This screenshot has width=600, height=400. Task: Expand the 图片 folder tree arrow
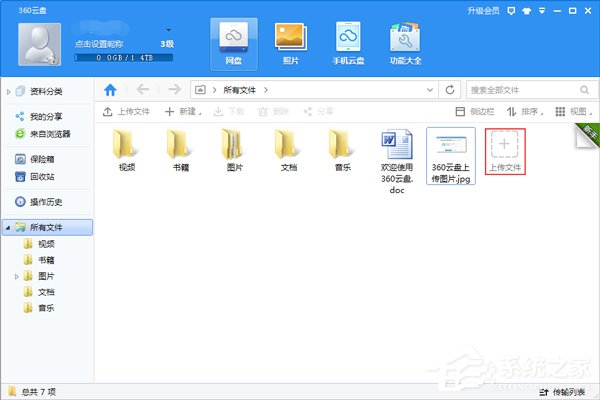16,276
